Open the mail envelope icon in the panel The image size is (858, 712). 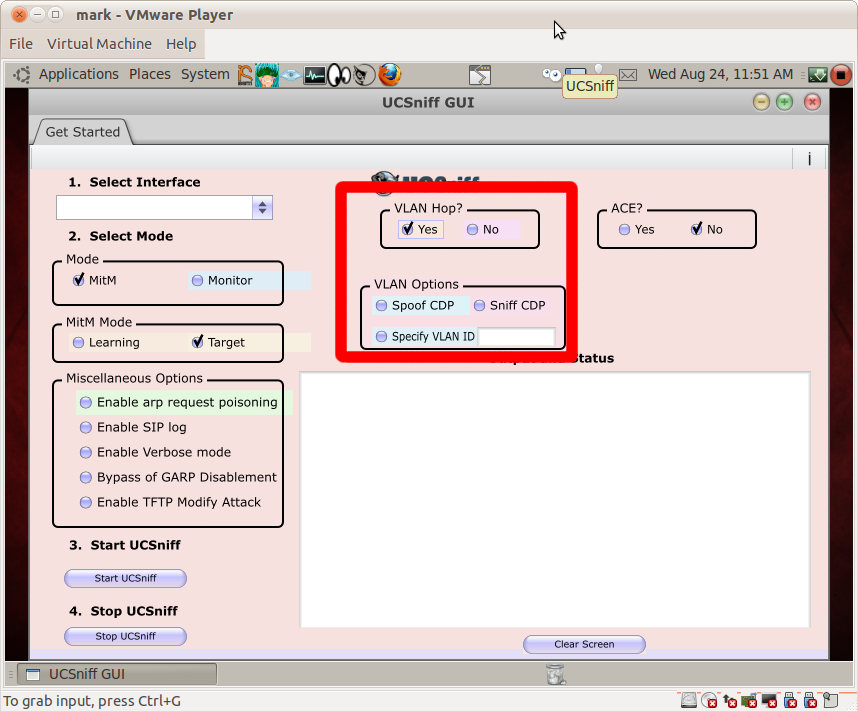coord(627,74)
